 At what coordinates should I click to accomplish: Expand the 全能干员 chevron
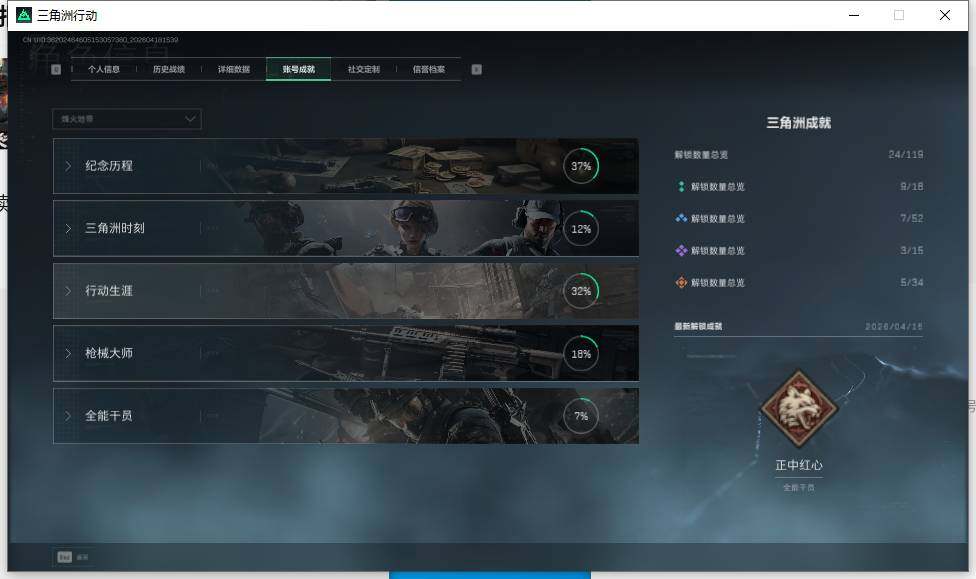click(68, 415)
